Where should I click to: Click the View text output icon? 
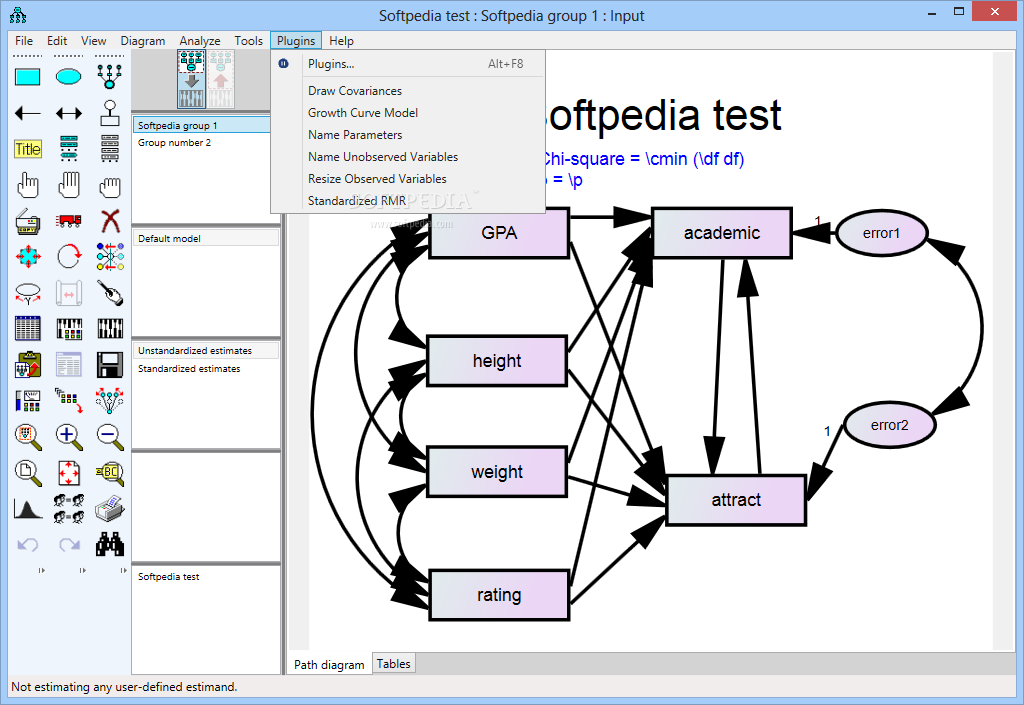click(x=69, y=365)
